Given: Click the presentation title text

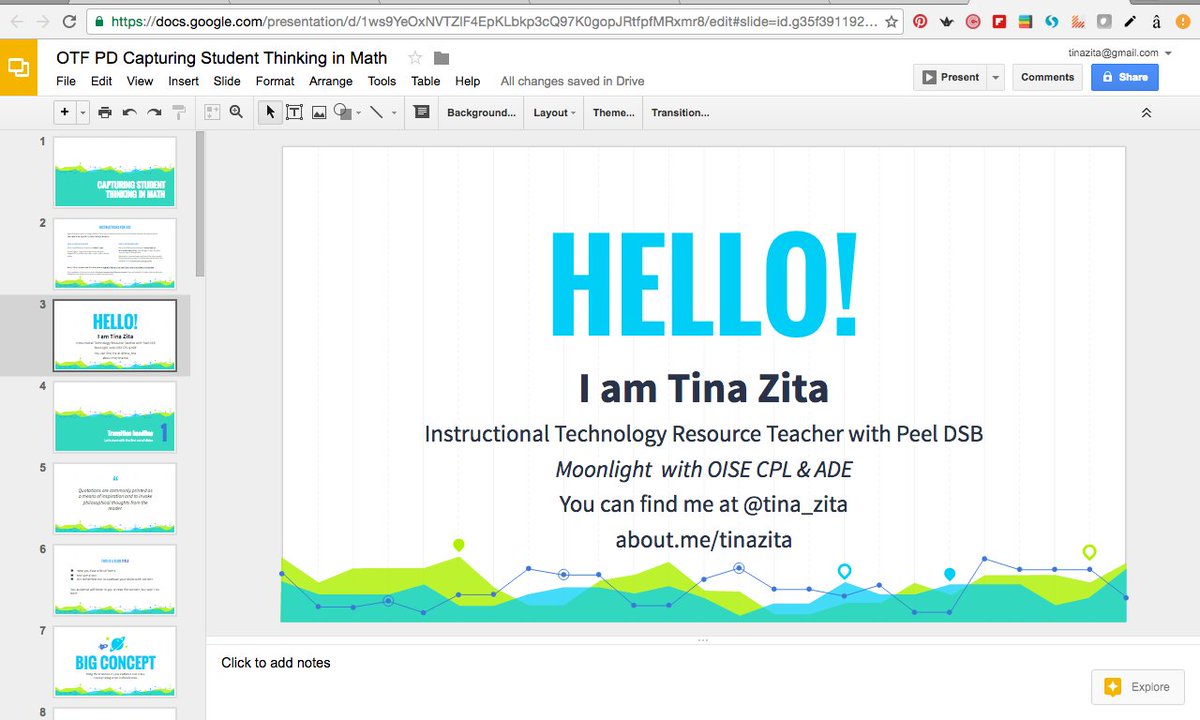Looking at the screenshot, I should pos(222,58).
